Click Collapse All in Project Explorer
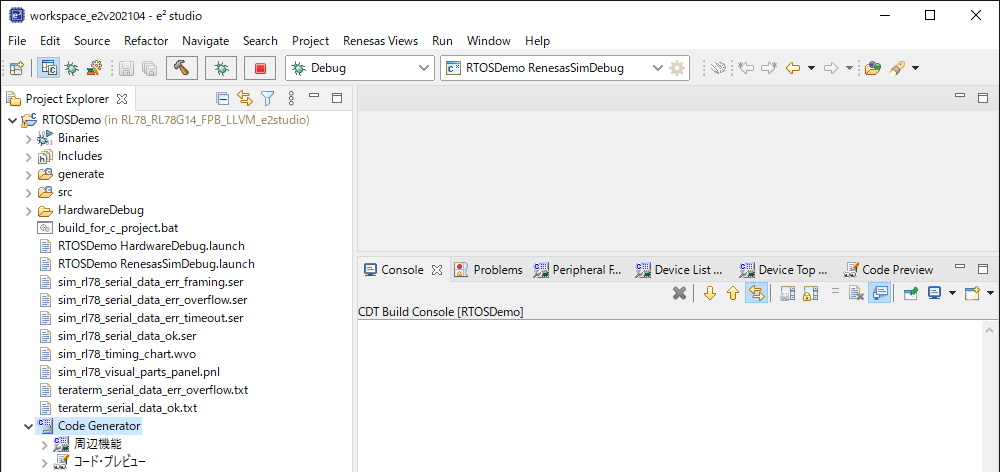The image size is (1000, 472). [223, 98]
